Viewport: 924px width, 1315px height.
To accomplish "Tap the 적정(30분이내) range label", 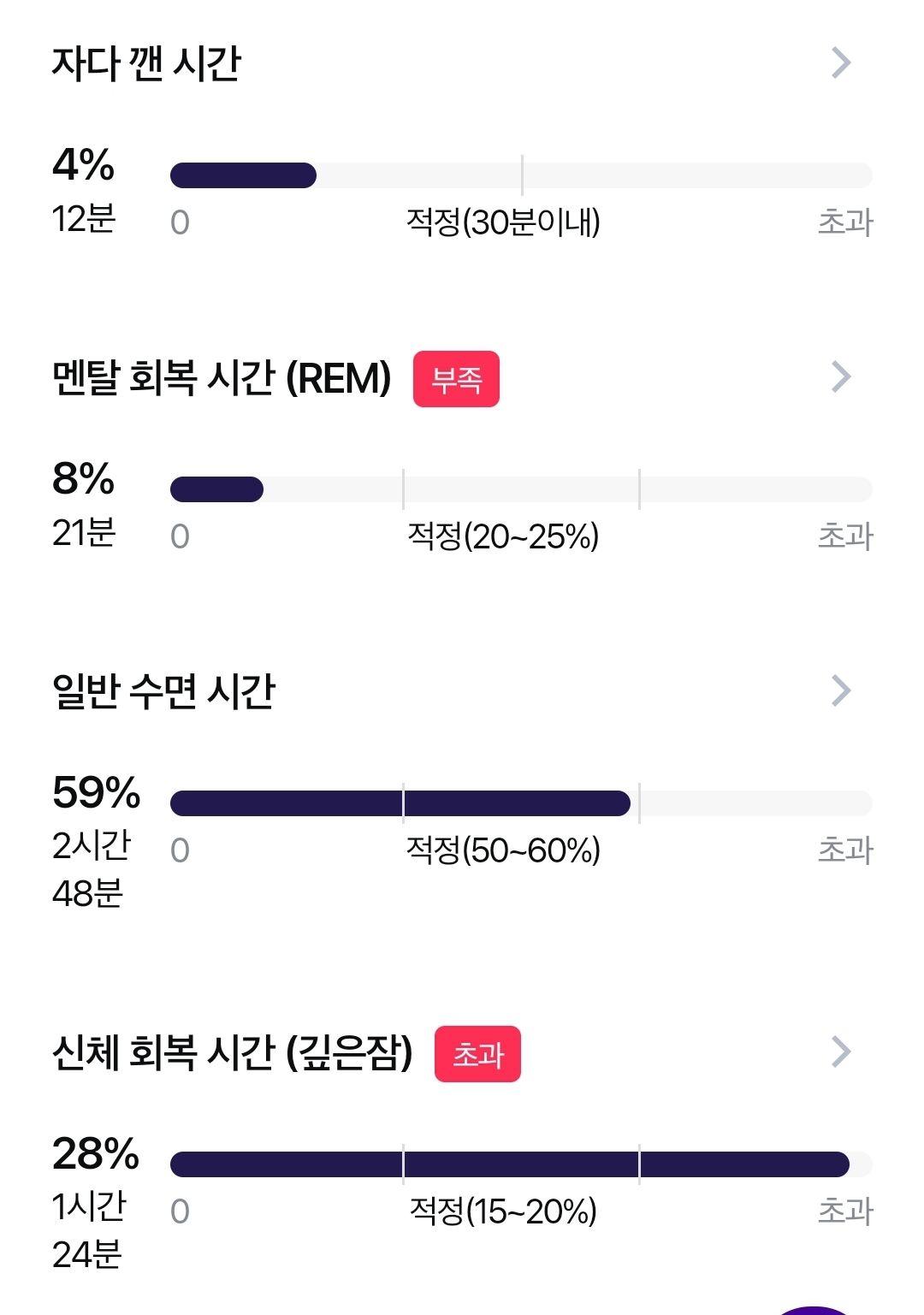I will (x=503, y=222).
